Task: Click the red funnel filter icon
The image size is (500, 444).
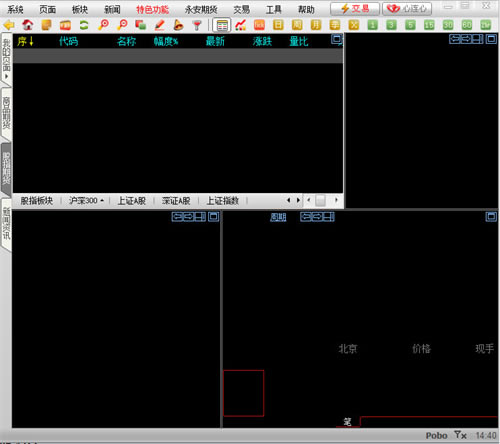Action: coord(197,25)
